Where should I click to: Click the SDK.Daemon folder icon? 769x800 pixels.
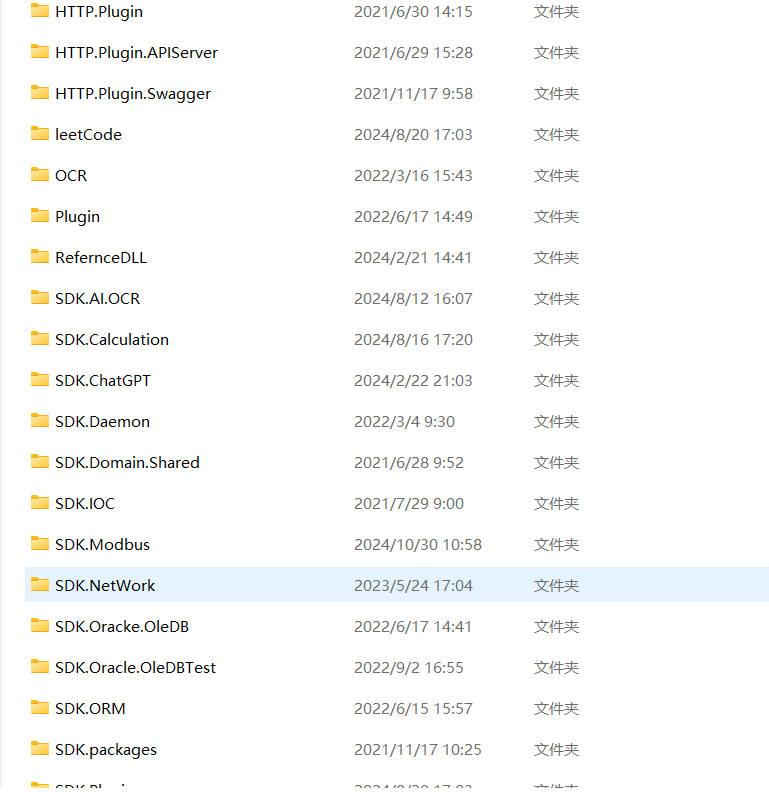[40, 420]
